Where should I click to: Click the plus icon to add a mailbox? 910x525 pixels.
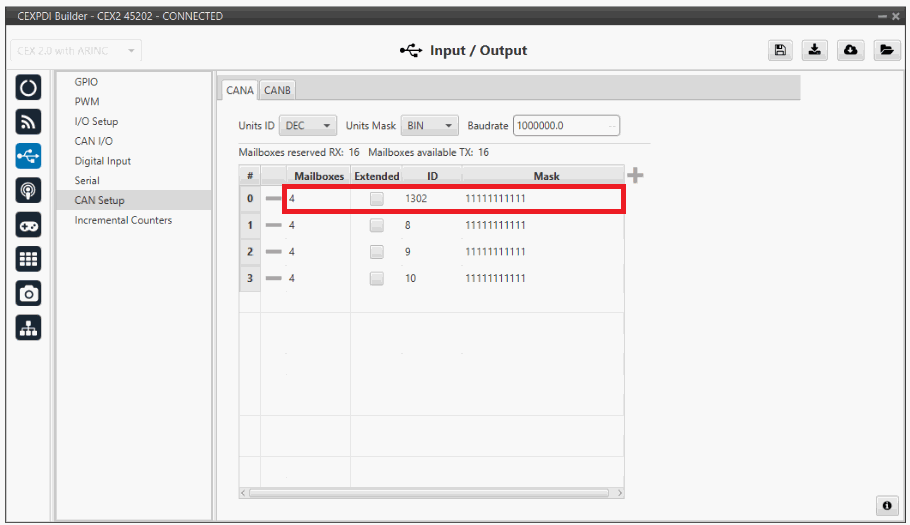635,176
